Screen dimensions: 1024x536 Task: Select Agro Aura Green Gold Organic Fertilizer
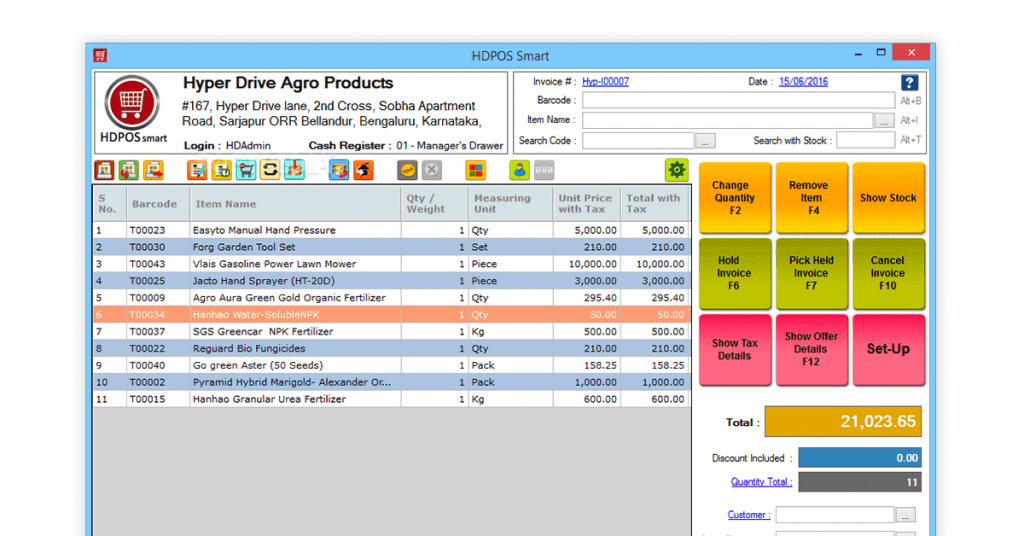(x=391, y=298)
